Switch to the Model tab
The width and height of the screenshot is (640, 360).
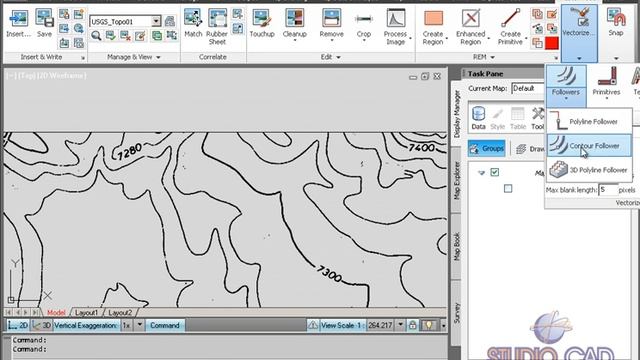[x=56, y=313]
